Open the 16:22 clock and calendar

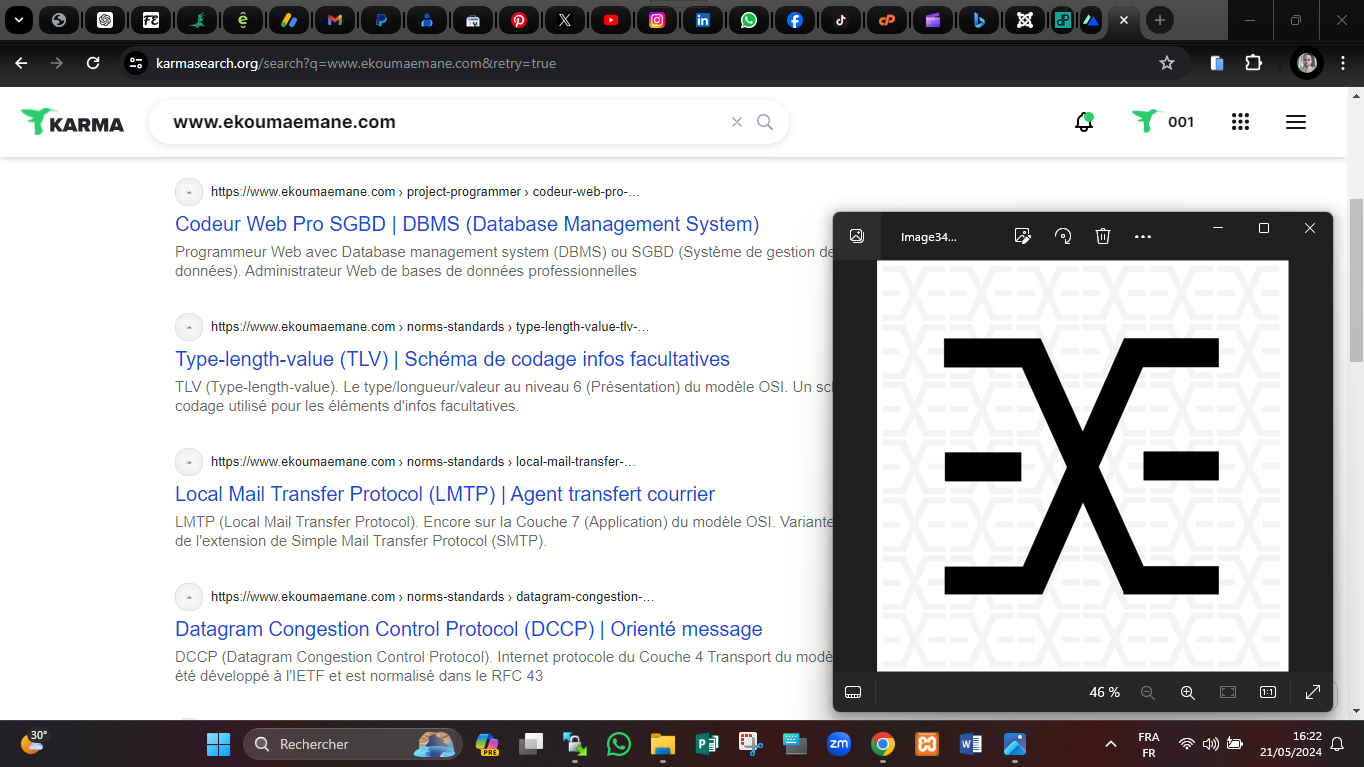pyautogui.click(x=1292, y=744)
